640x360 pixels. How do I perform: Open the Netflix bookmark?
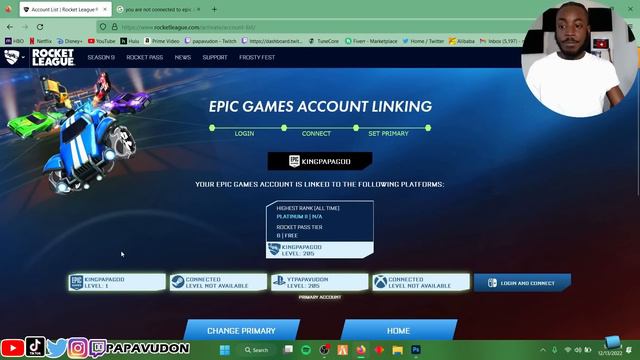40,41
